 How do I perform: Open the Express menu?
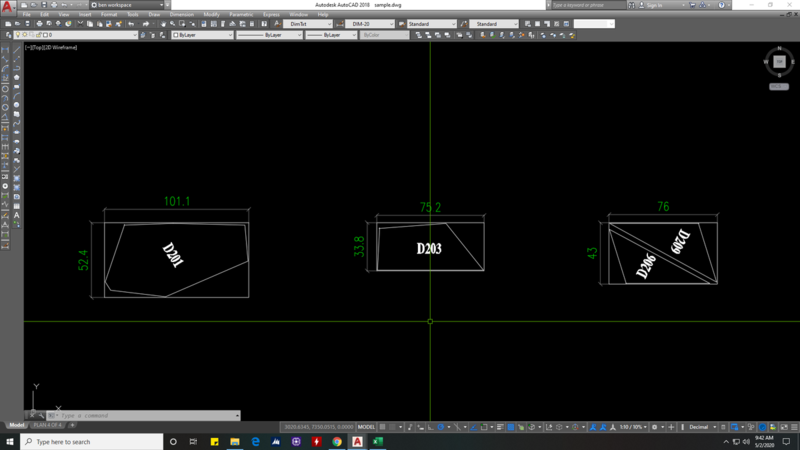pos(271,15)
